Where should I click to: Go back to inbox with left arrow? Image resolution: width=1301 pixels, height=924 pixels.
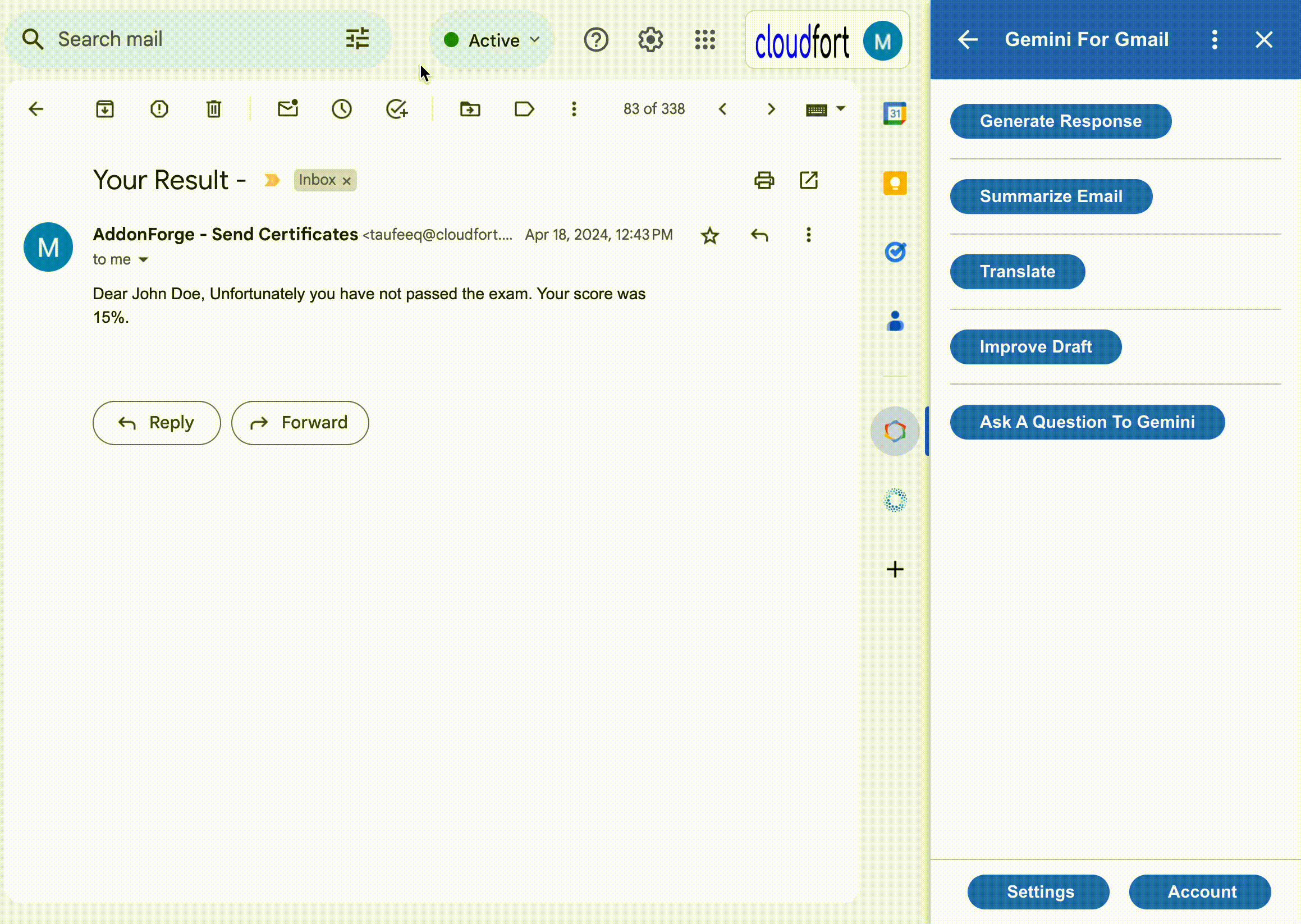pyautogui.click(x=36, y=109)
